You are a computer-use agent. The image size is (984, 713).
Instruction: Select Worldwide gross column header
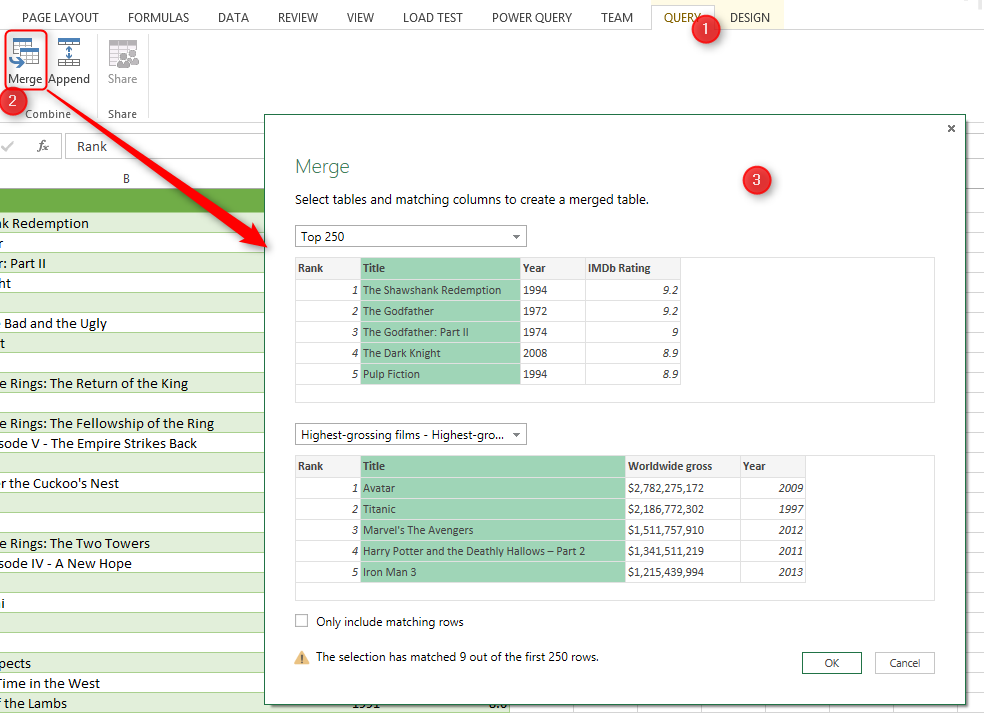[682, 466]
